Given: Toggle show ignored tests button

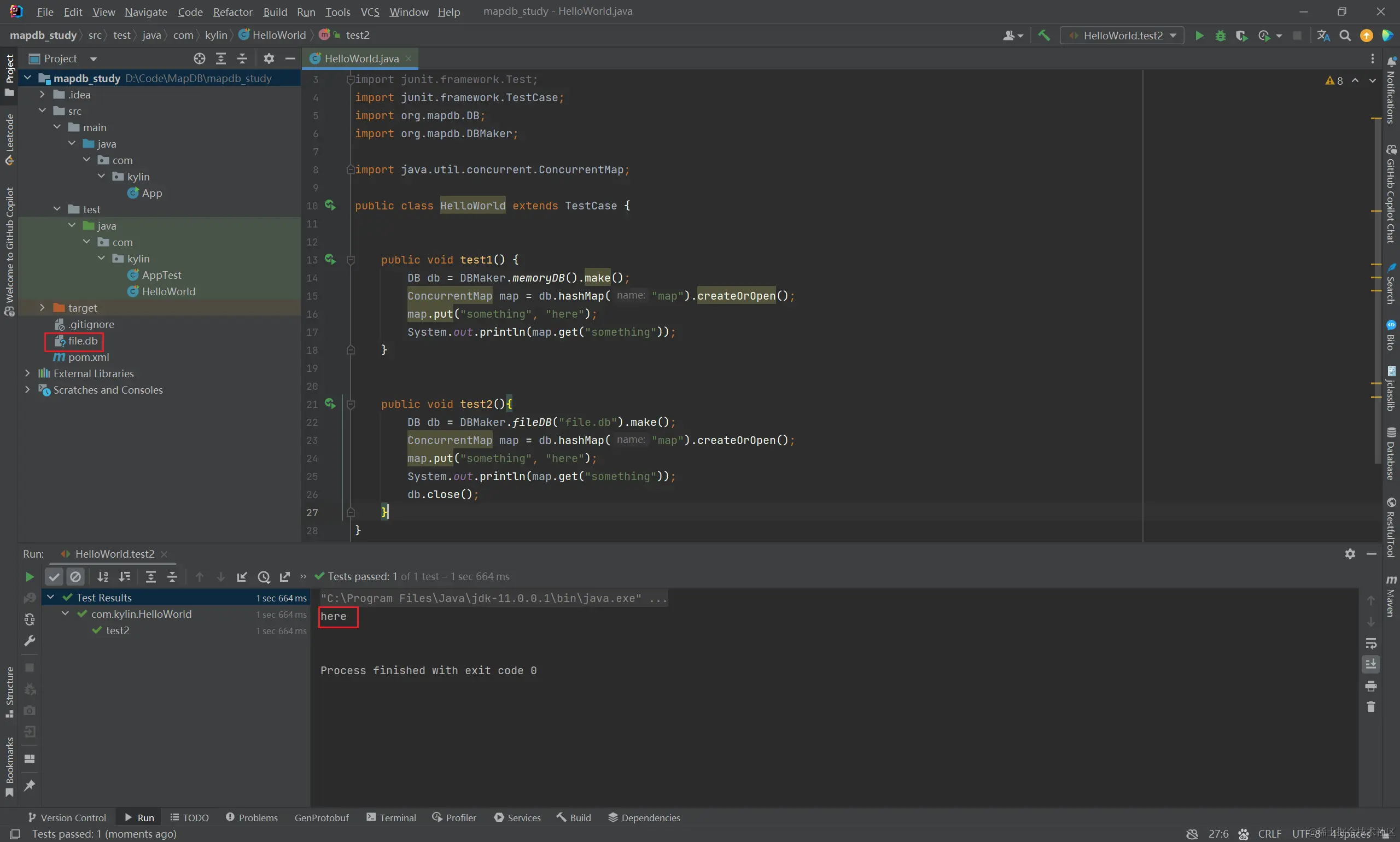Looking at the screenshot, I should 75,577.
